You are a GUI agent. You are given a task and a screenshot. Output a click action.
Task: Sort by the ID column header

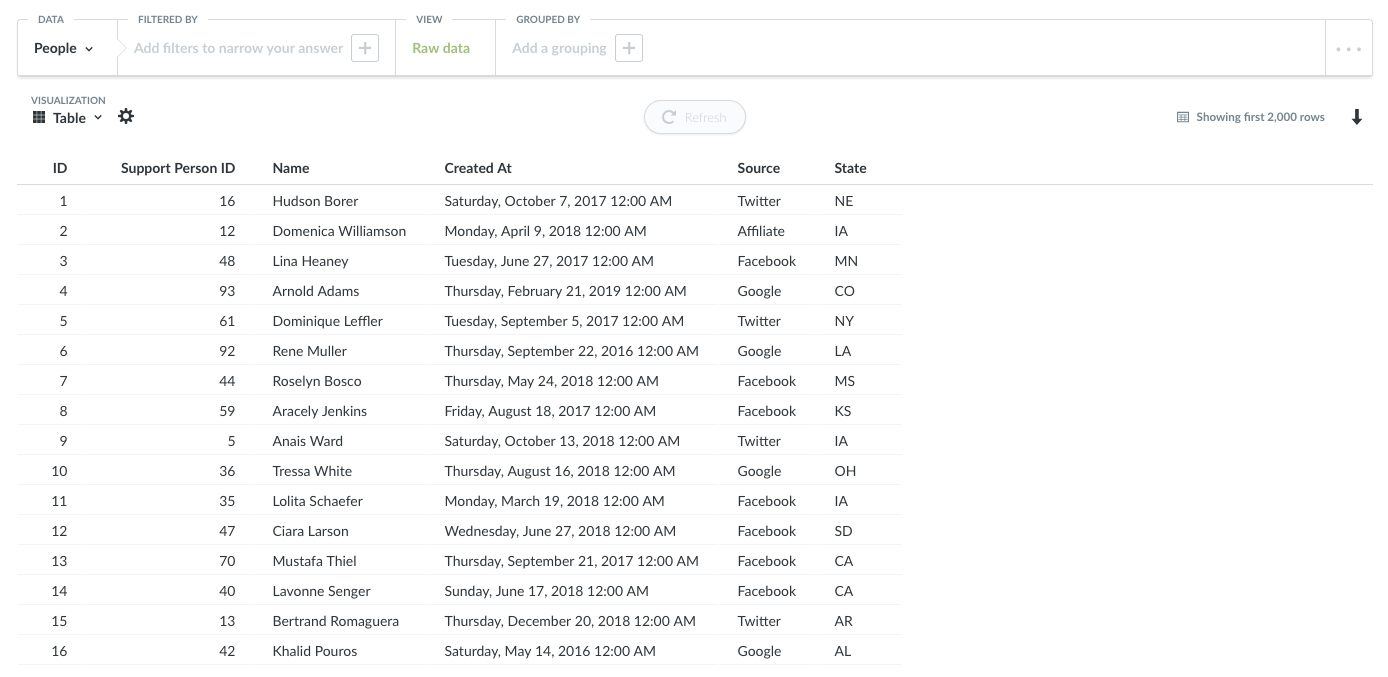pyautogui.click(x=60, y=168)
